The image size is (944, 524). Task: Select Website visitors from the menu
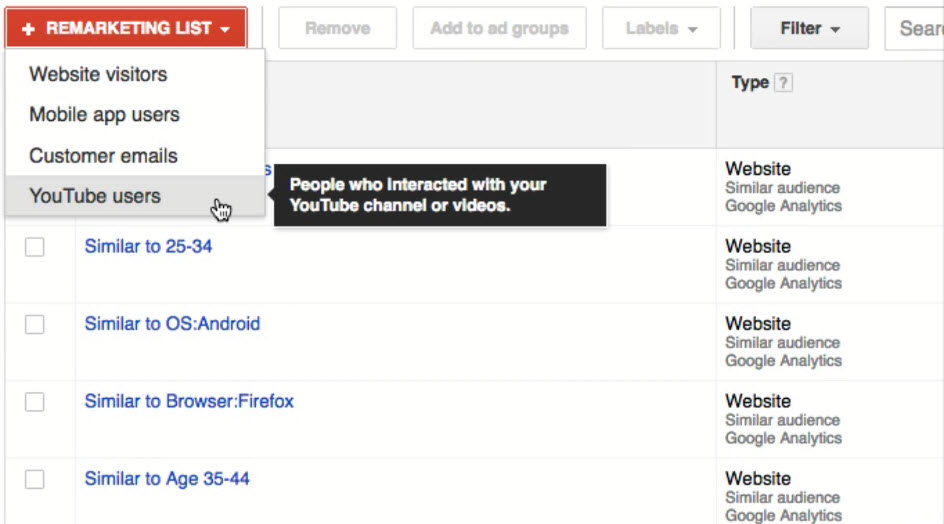pos(98,74)
